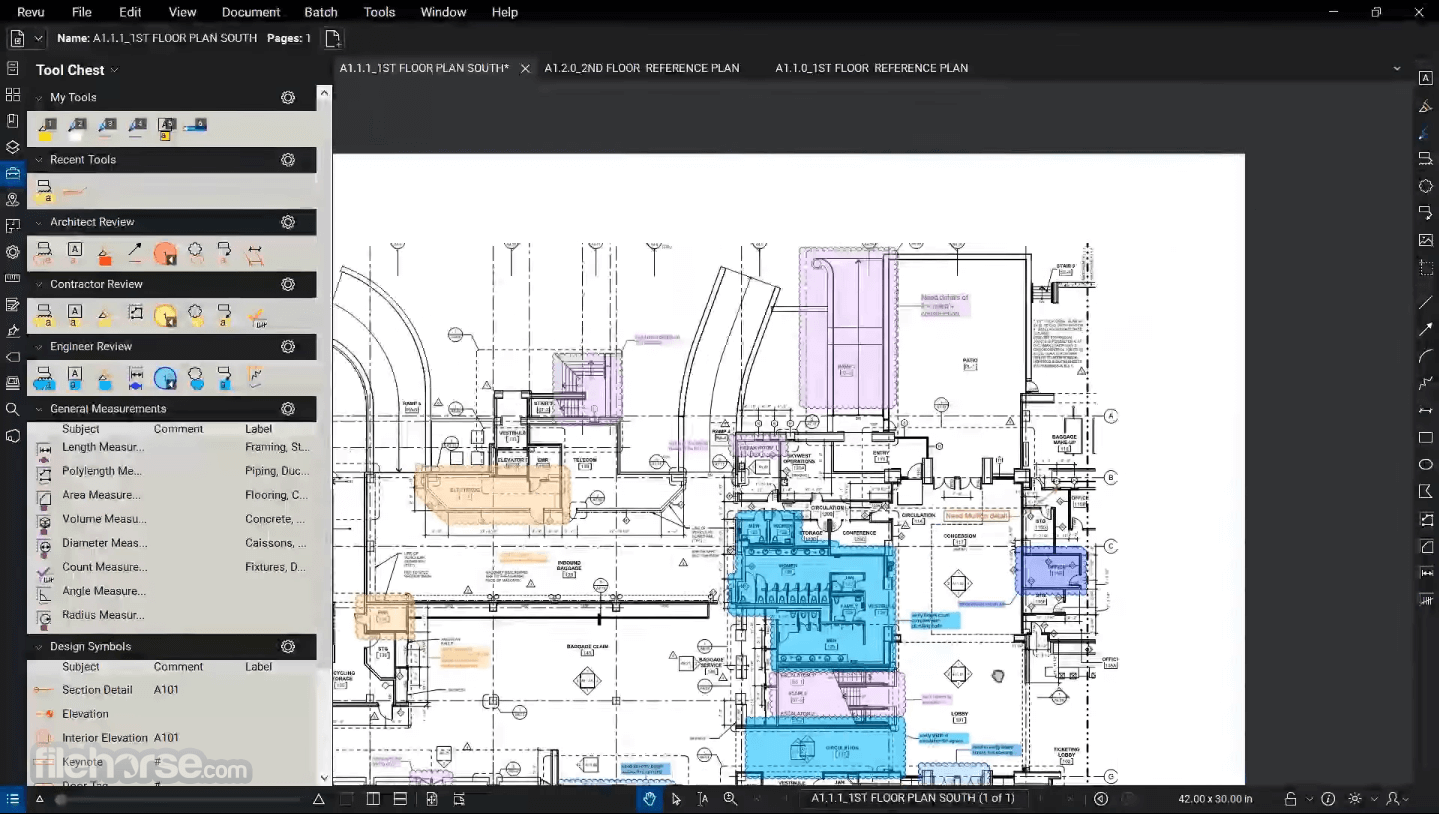This screenshot has height=814, width=1439.
Task: Select the Interior Elevation symbol row
Action: click(x=172, y=738)
